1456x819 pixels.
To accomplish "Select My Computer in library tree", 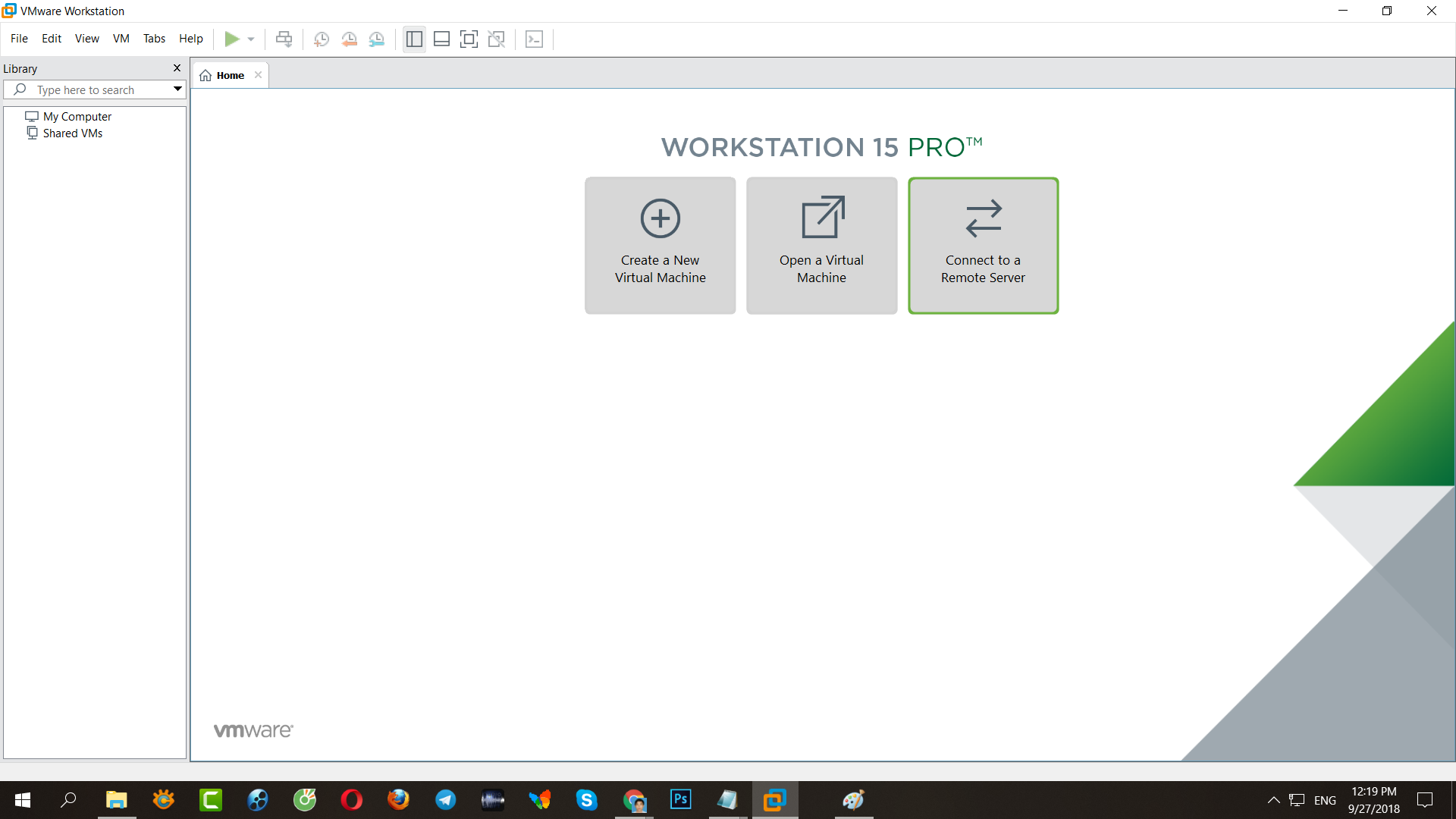I will click(x=77, y=116).
